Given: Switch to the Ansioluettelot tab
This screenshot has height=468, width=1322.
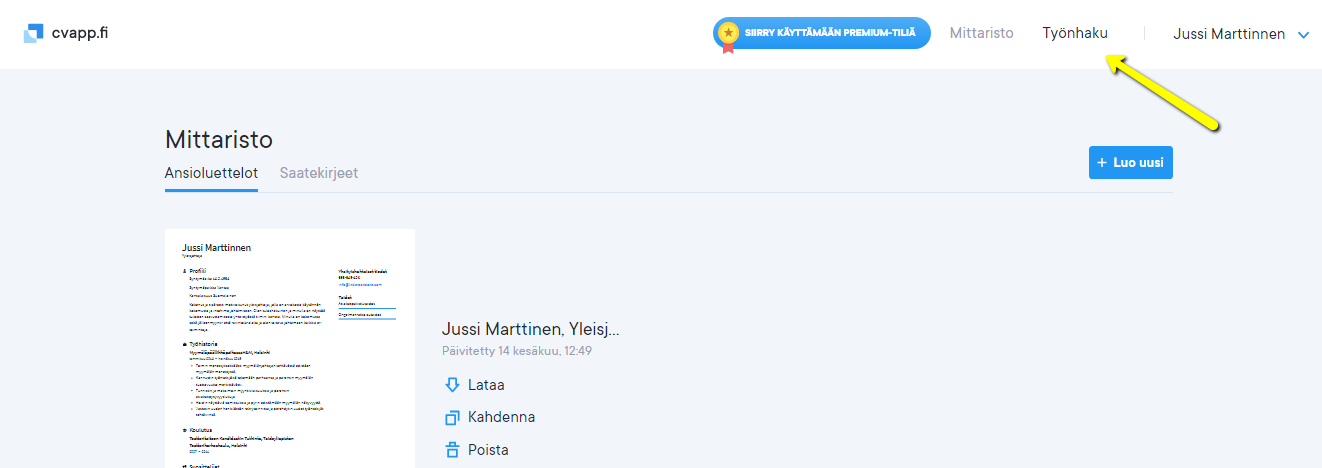Looking at the screenshot, I should (x=211, y=173).
